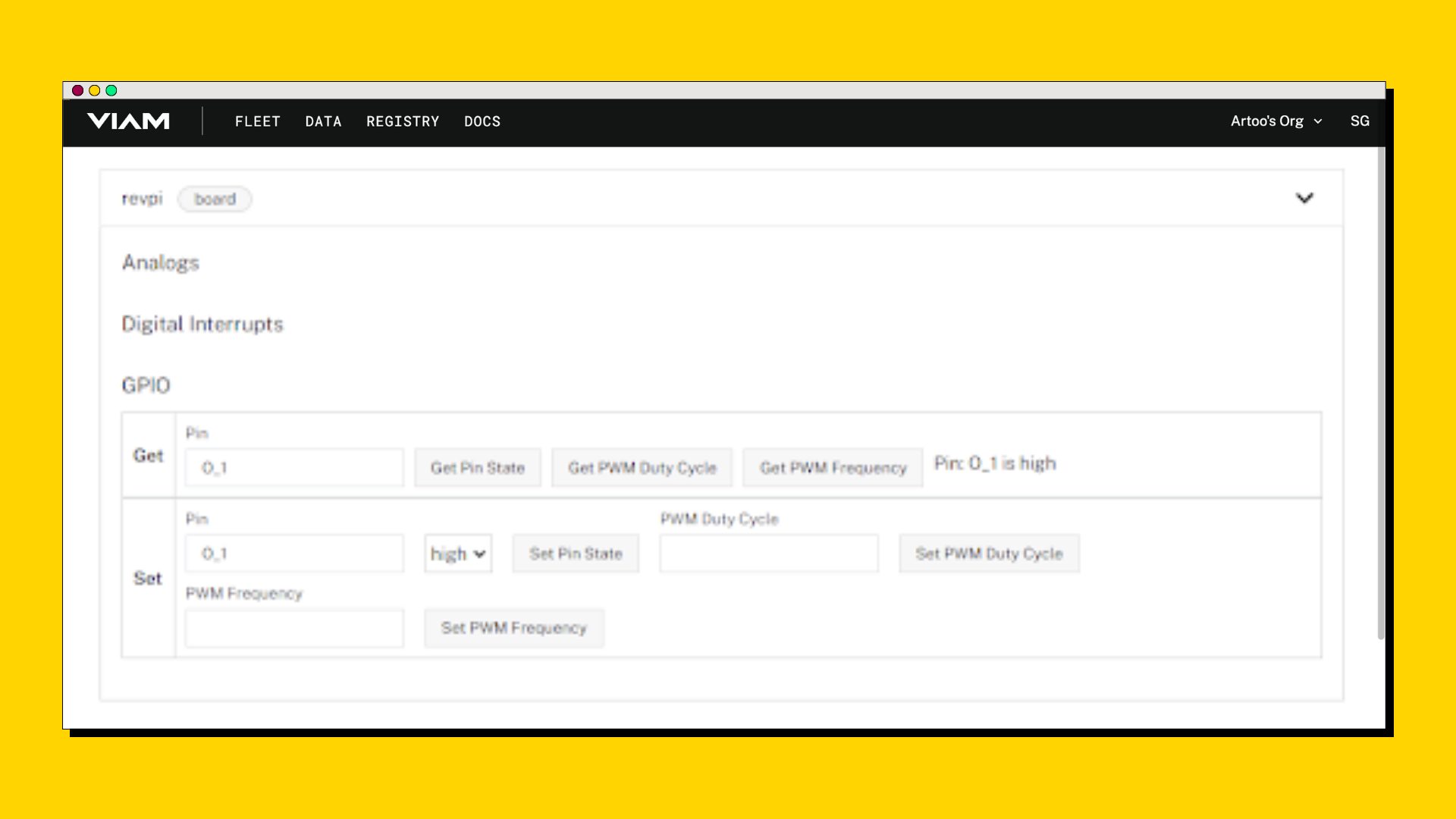Click the yellow traffic light window button

pos(94,89)
